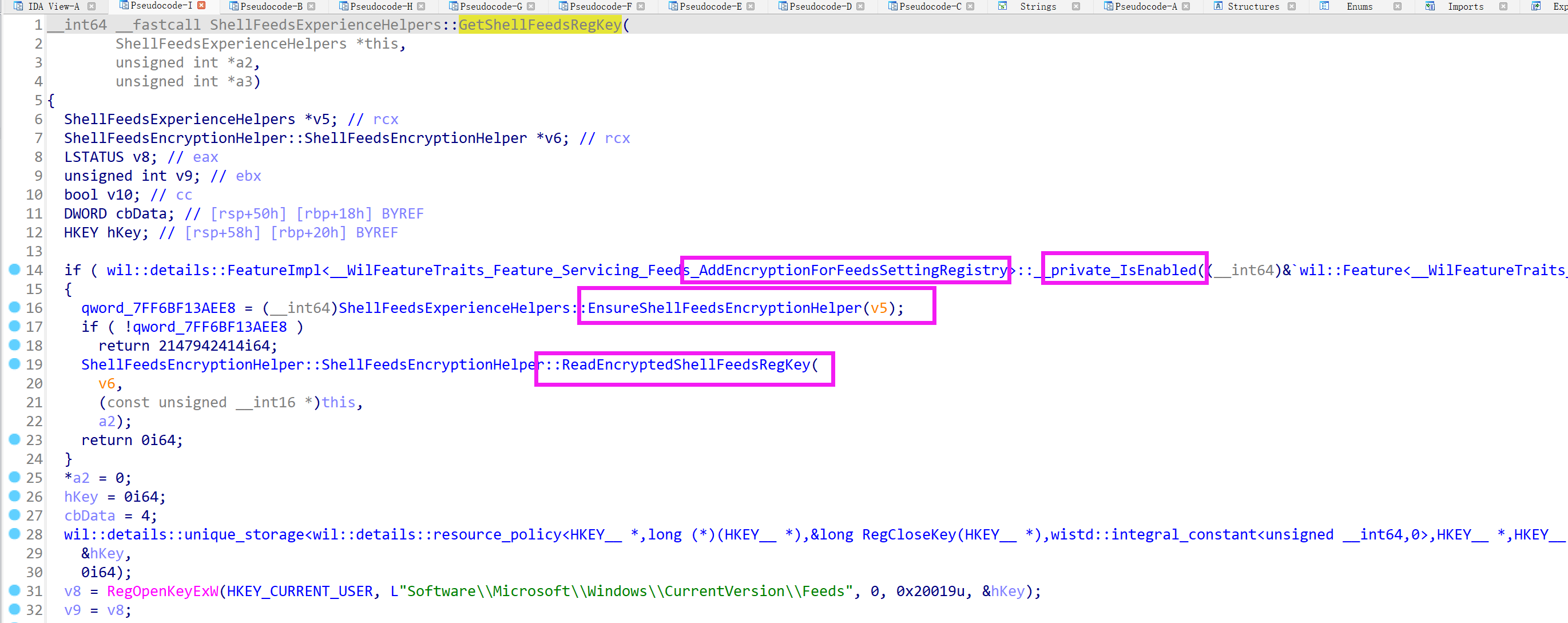Click the IDA View-A tab icon
The image size is (1568, 623).
(x=18, y=6)
